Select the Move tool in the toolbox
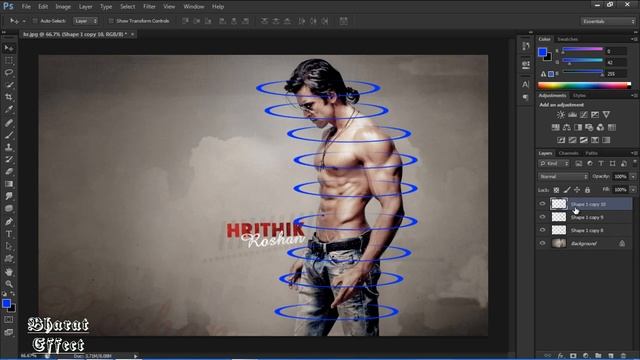Screen dimensions: 640x360 (x=9, y=48)
